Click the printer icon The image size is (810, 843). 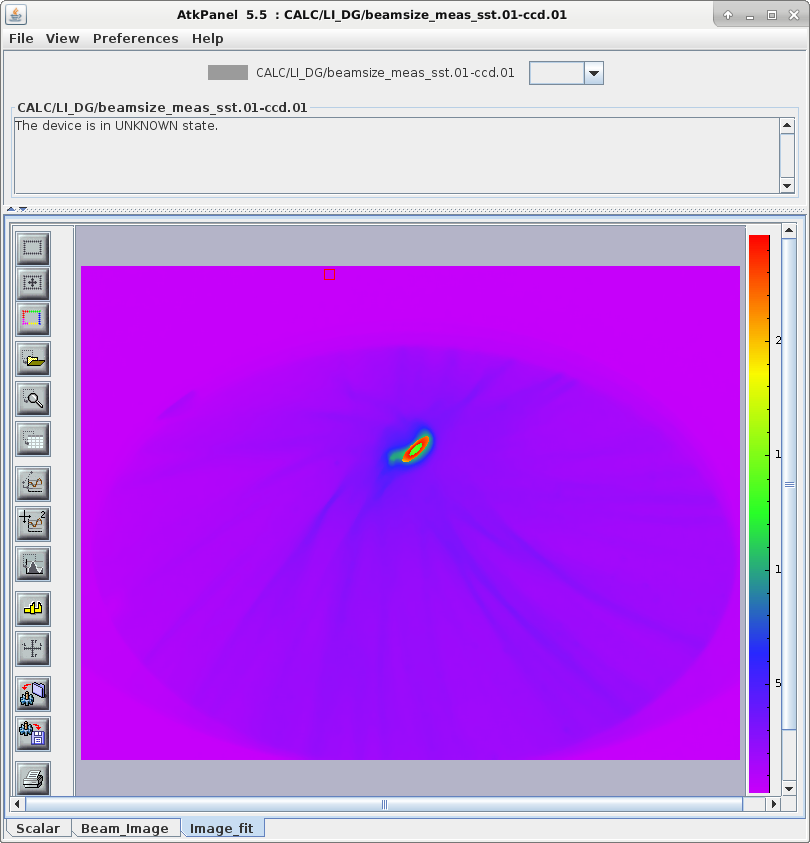coord(33,777)
